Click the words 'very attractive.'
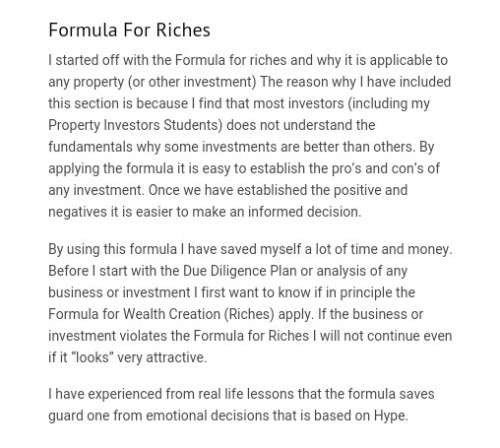Viewport: 500px width, 448px height. coord(162,358)
